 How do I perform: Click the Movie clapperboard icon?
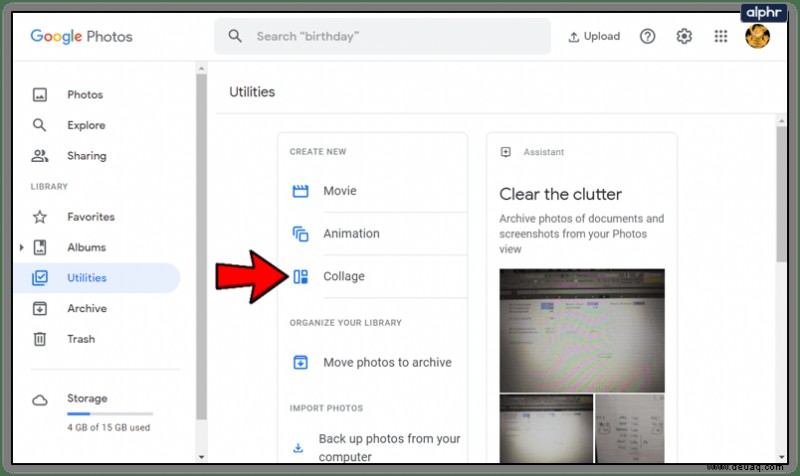(301, 191)
